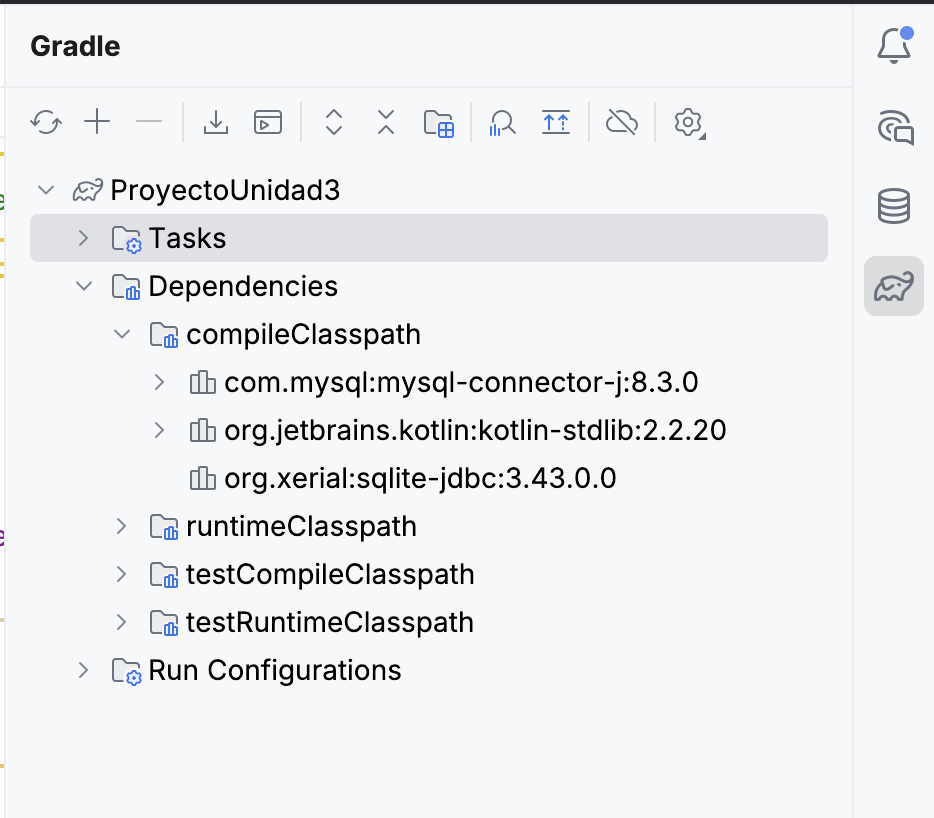The height and width of the screenshot is (818, 934).
Task: Select org.jetbrains.kotlin:kotlin-stdlib:2.2.20
Action: pyautogui.click(x=475, y=430)
